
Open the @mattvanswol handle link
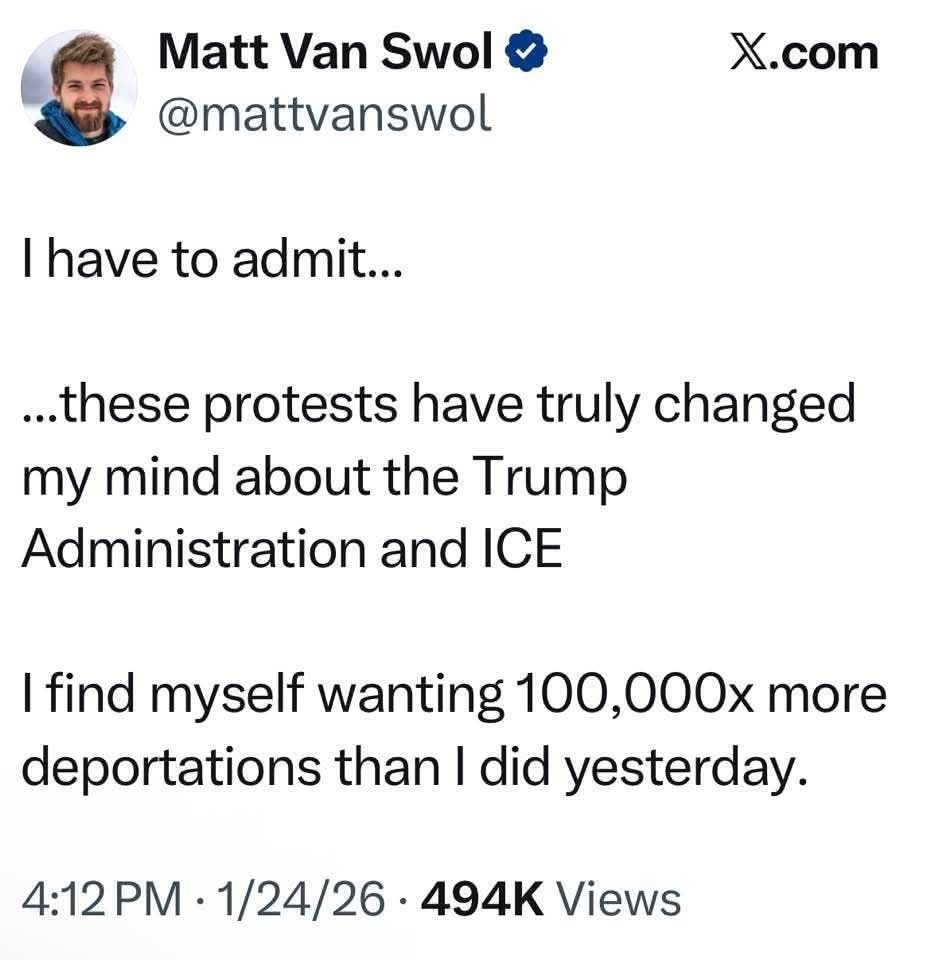325,117
